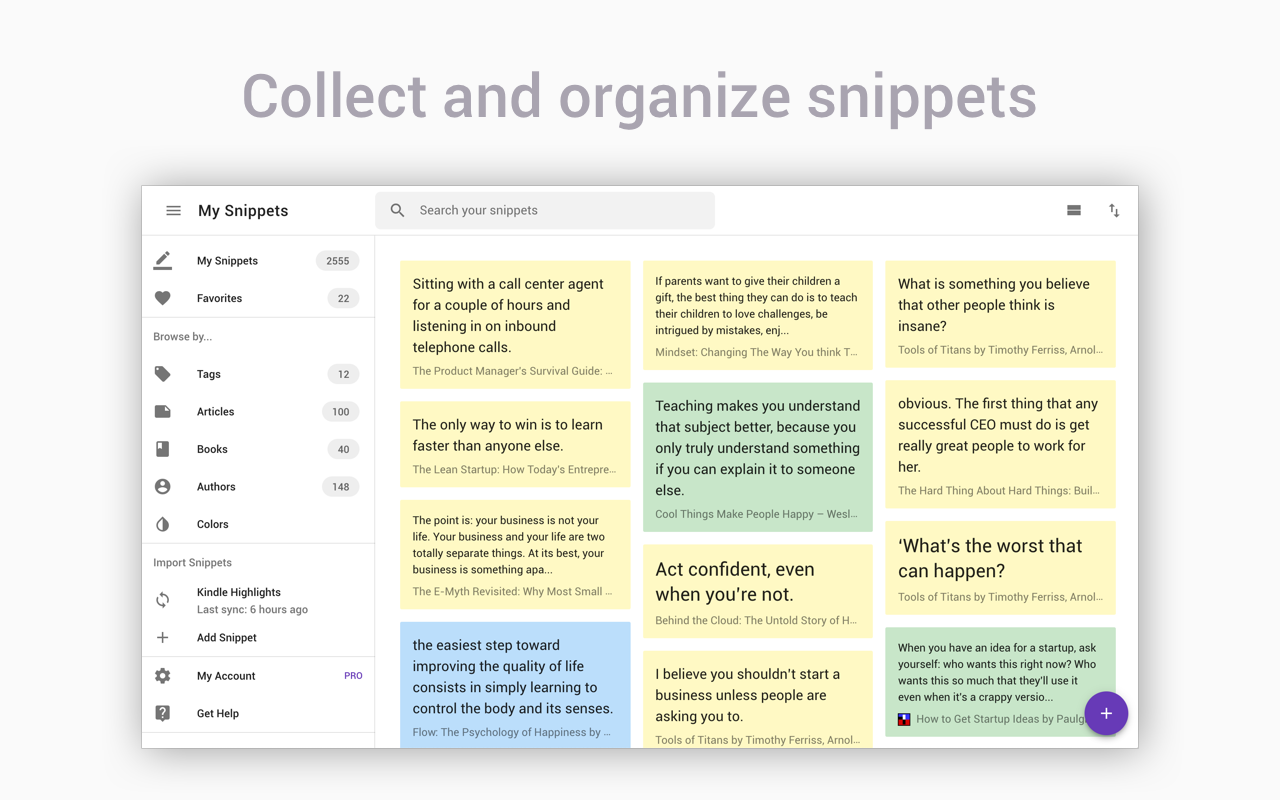Click the Books icon in the sidebar

pyautogui.click(x=163, y=448)
